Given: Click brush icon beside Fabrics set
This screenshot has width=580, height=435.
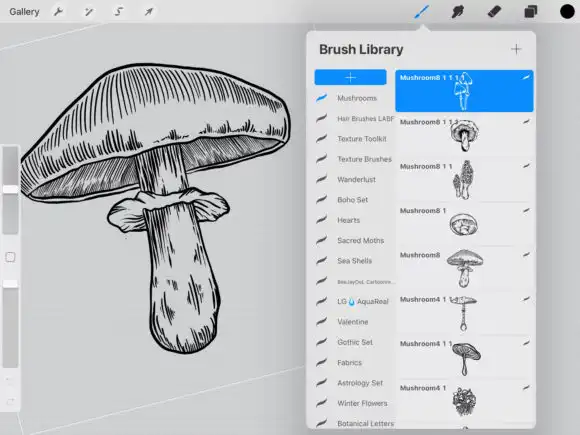Looking at the screenshot, I should pos(321,362).
